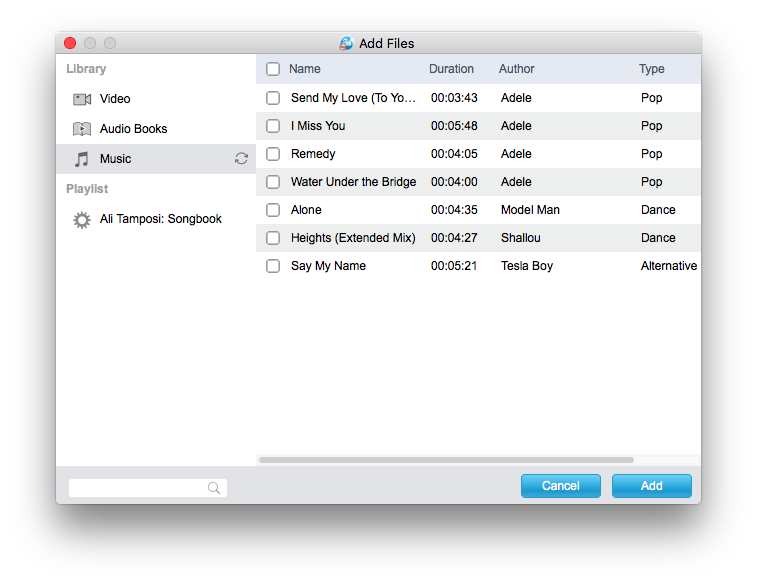Click the red close window button
The width and height of the screenshot is (757, 584).
pyautogui.click(x=70, y=43)
